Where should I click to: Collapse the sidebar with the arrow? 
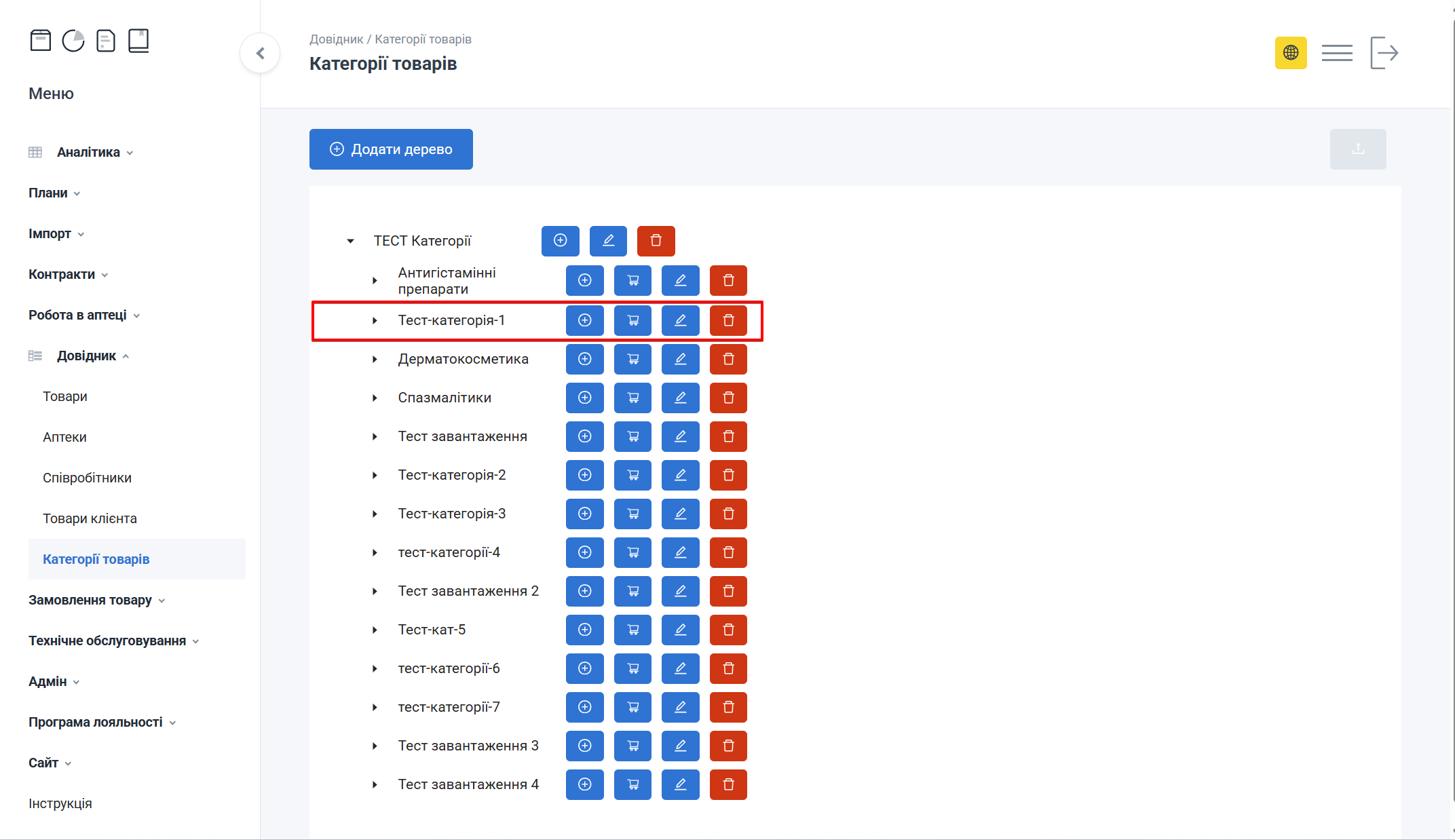(x=260, y=53)
